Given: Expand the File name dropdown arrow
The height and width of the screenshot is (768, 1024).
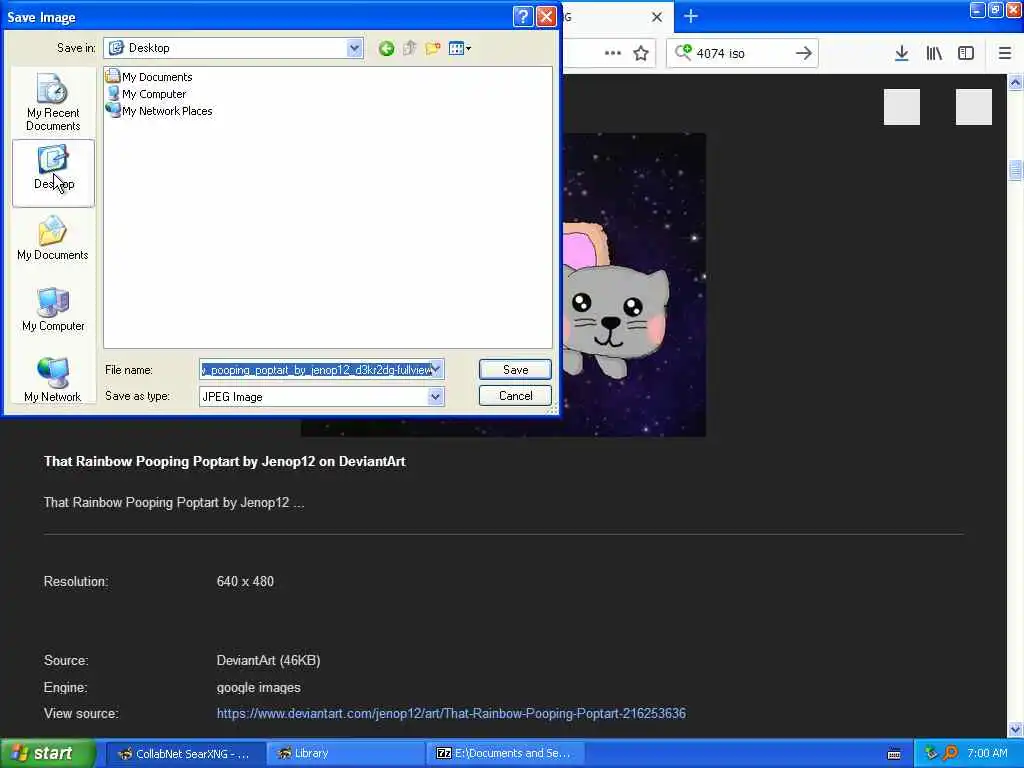Looking at the screenshot, I should pyautogui.click(x=436, y=370).
